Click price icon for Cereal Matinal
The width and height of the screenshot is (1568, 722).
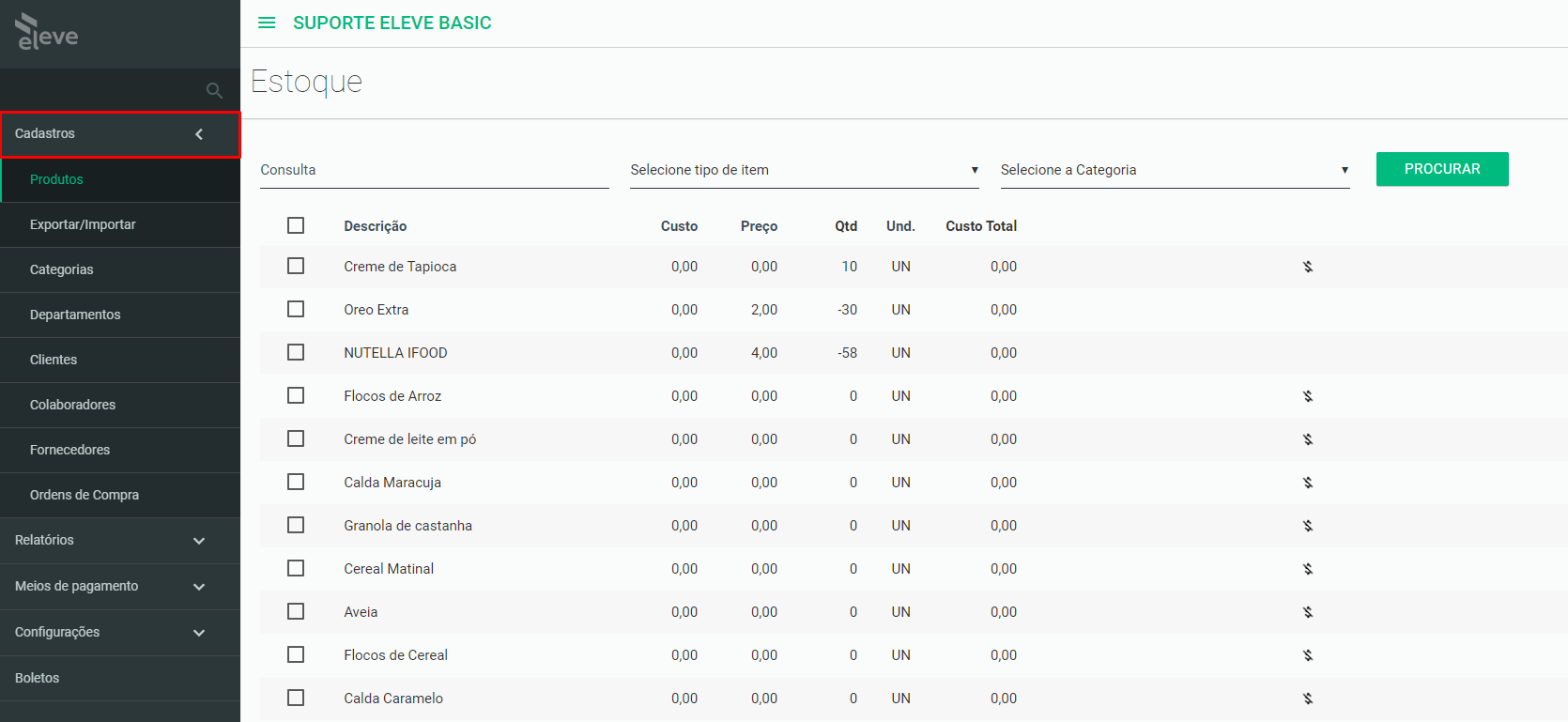point(1308,569)
